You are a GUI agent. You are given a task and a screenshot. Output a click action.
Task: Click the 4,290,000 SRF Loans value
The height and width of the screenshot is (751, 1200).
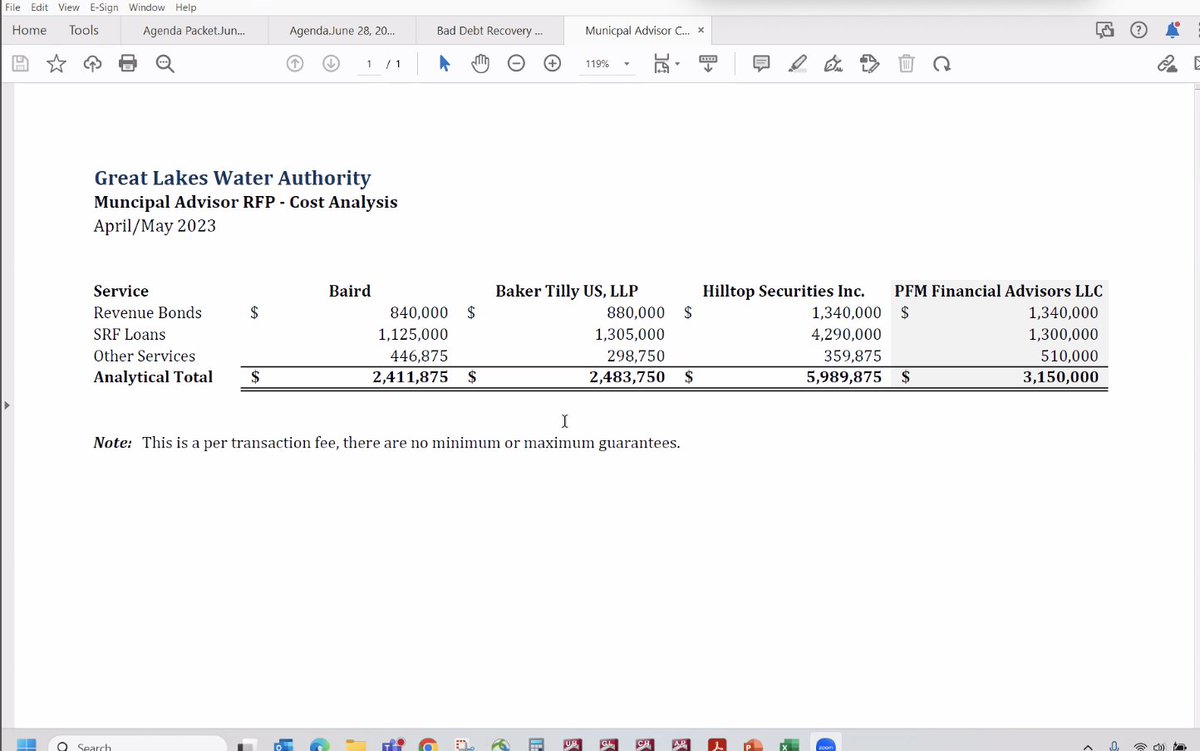(x=846, y=334)
